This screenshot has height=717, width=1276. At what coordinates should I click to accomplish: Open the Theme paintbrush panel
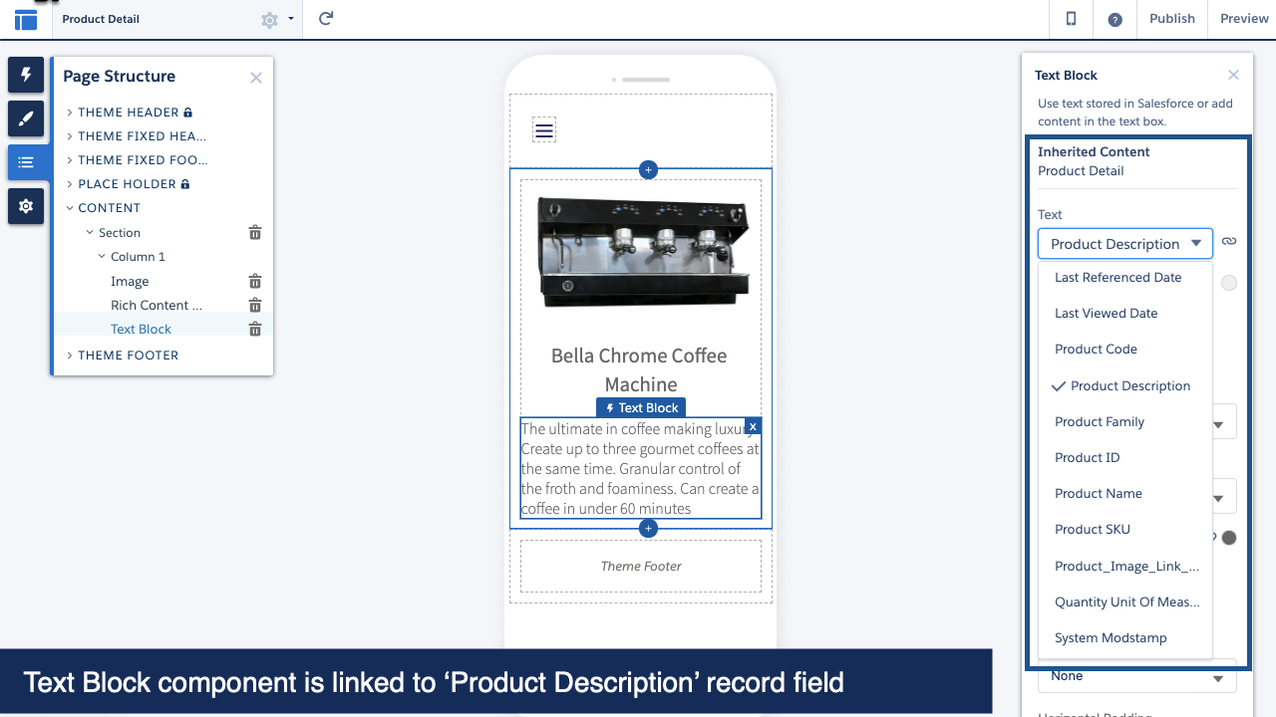click(26, 119)
